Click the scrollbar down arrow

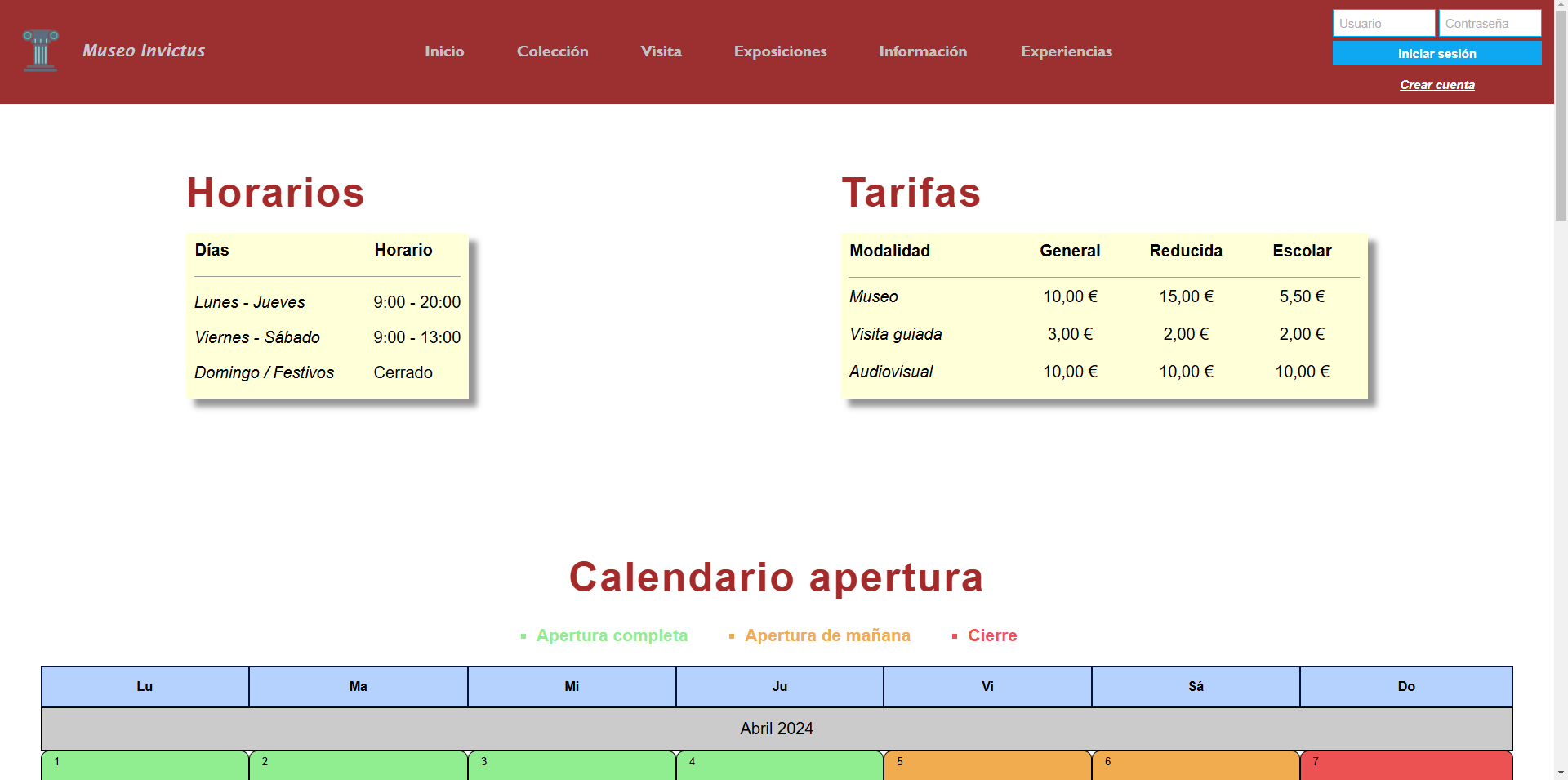coord(1561,773)
